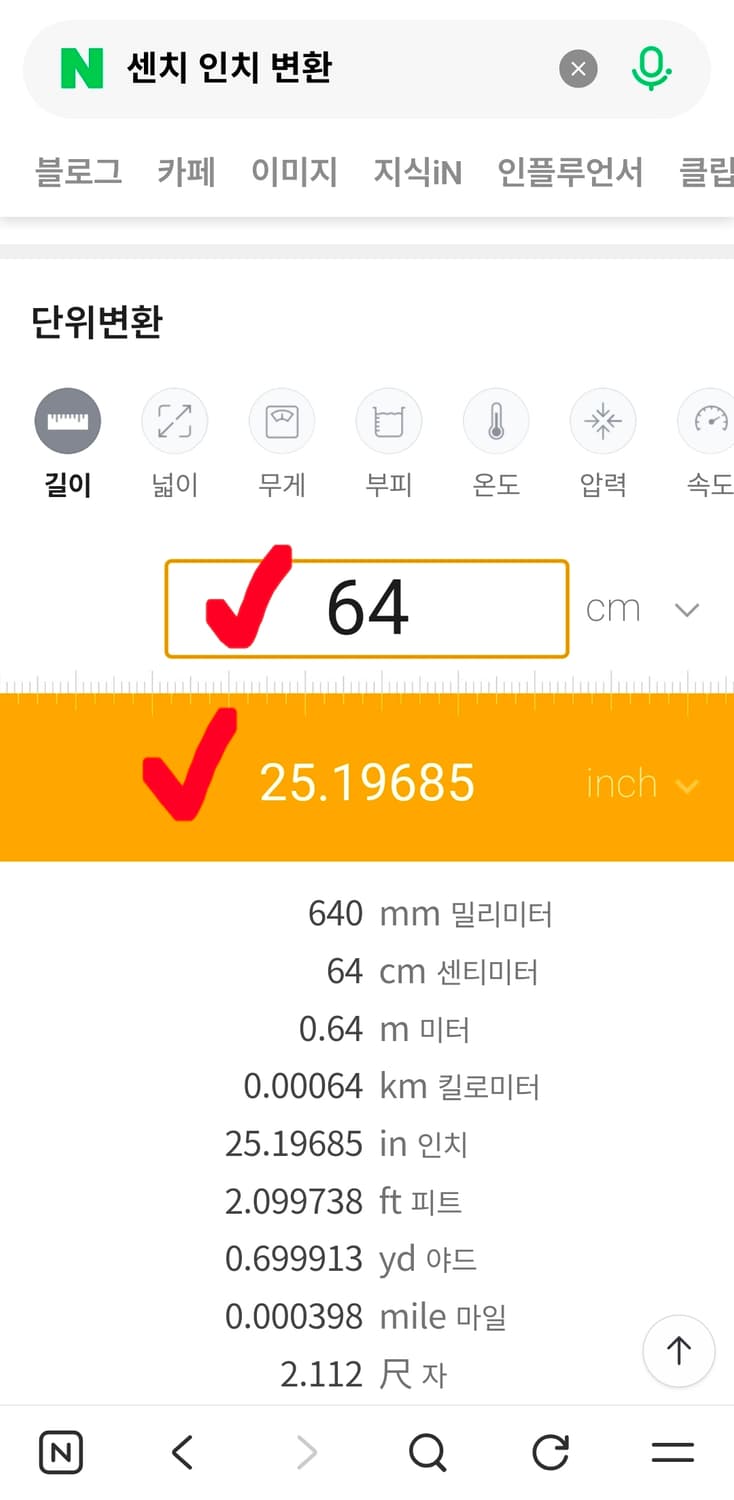Tap the browser refresh icon
Screen dimensions: 734x1500
549,1452
